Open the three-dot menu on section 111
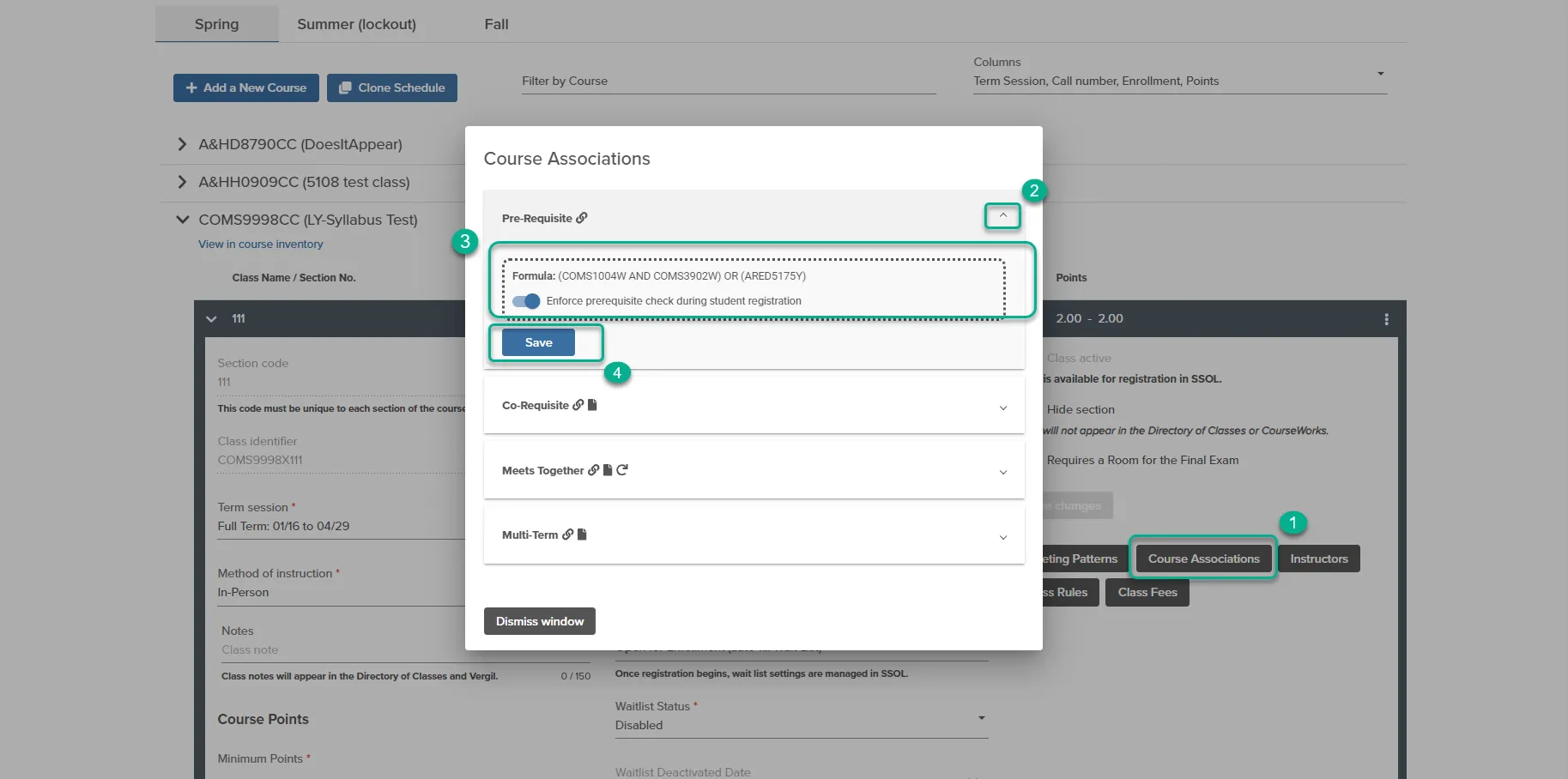 pos(1386,319)
